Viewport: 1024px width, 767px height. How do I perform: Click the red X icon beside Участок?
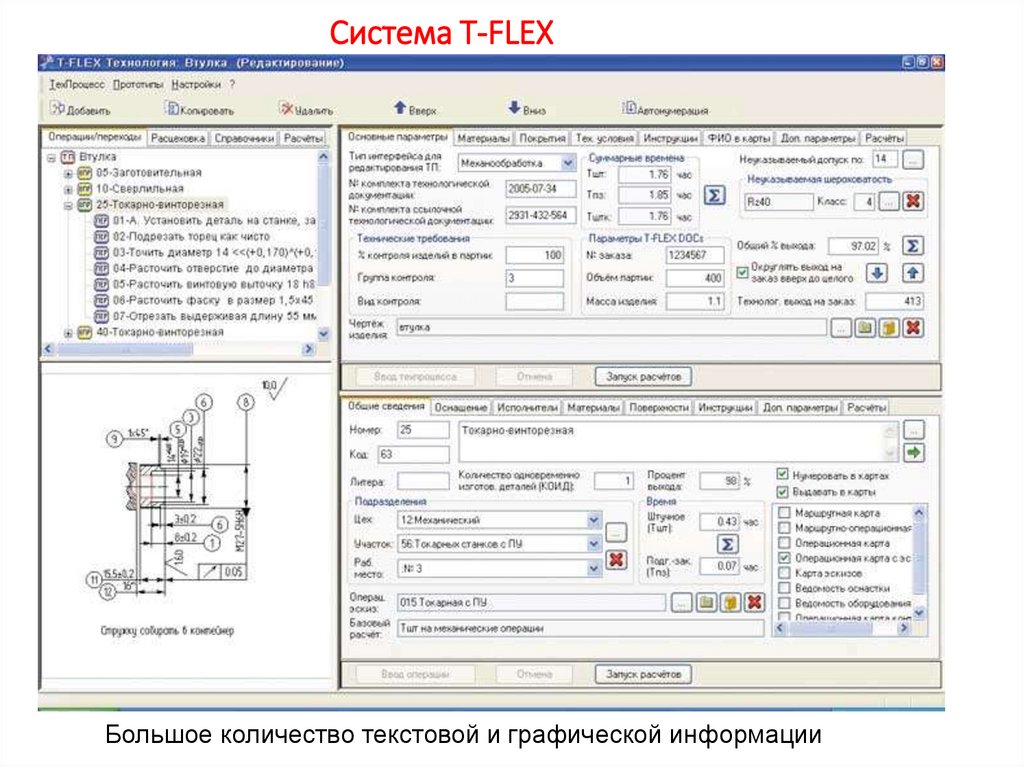click(615, 560)
